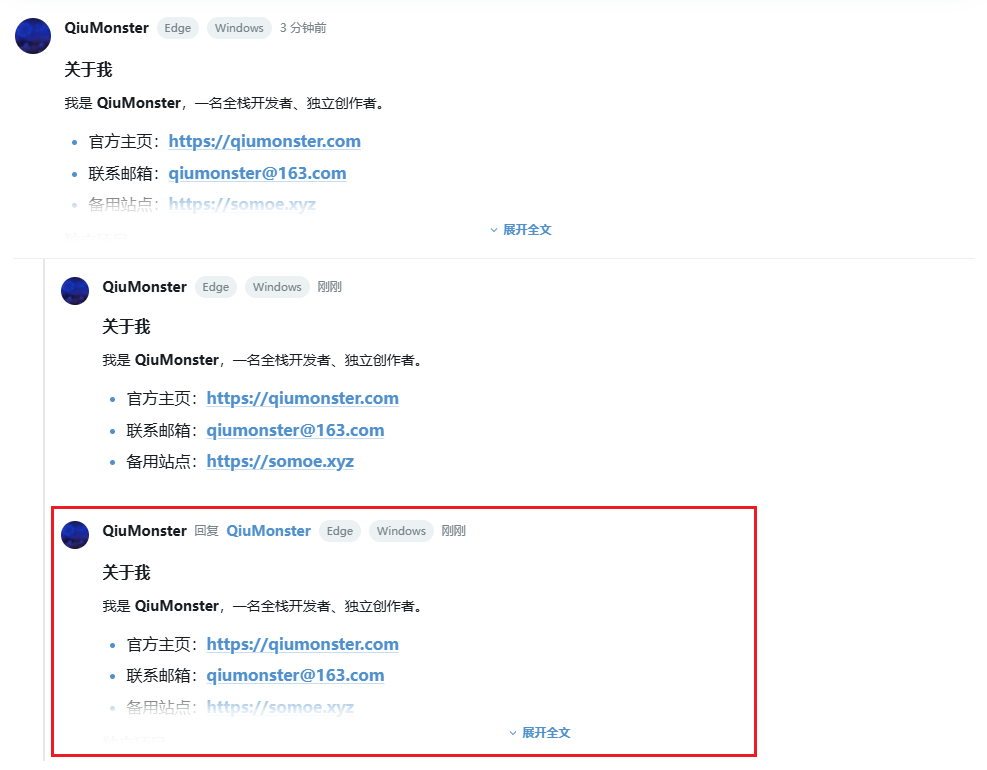Open https://somoe.xyz link in second comment

click(x=279, y=461)
